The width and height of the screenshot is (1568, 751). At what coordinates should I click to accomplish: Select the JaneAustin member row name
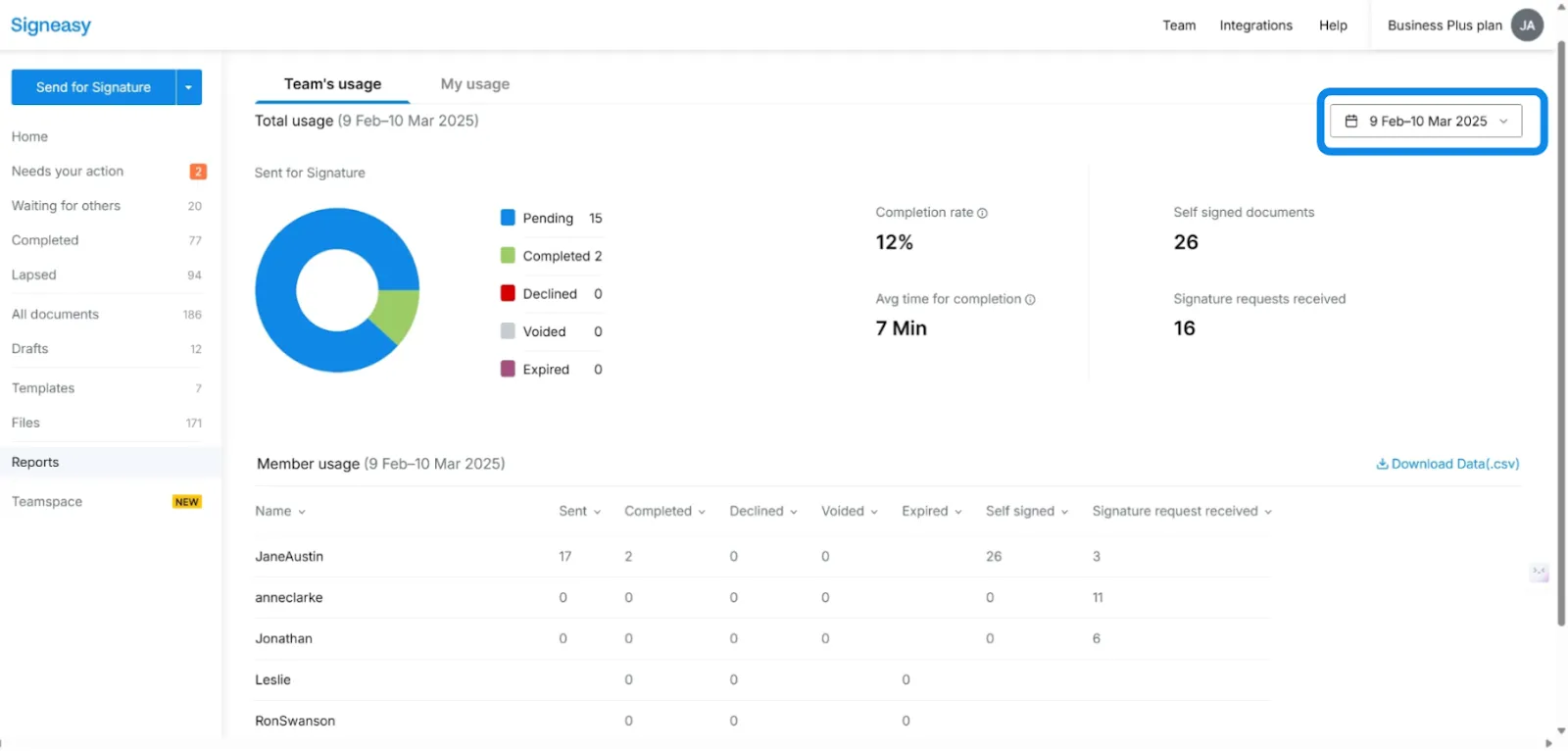click(289, 557)
